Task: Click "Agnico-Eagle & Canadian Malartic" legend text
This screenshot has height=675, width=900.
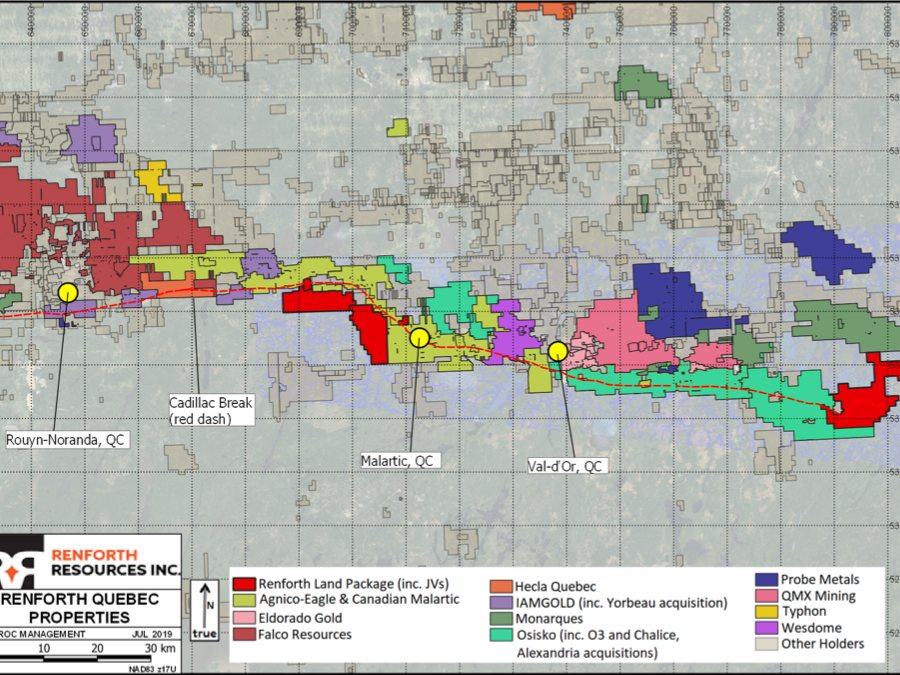Action: point(359,600)
